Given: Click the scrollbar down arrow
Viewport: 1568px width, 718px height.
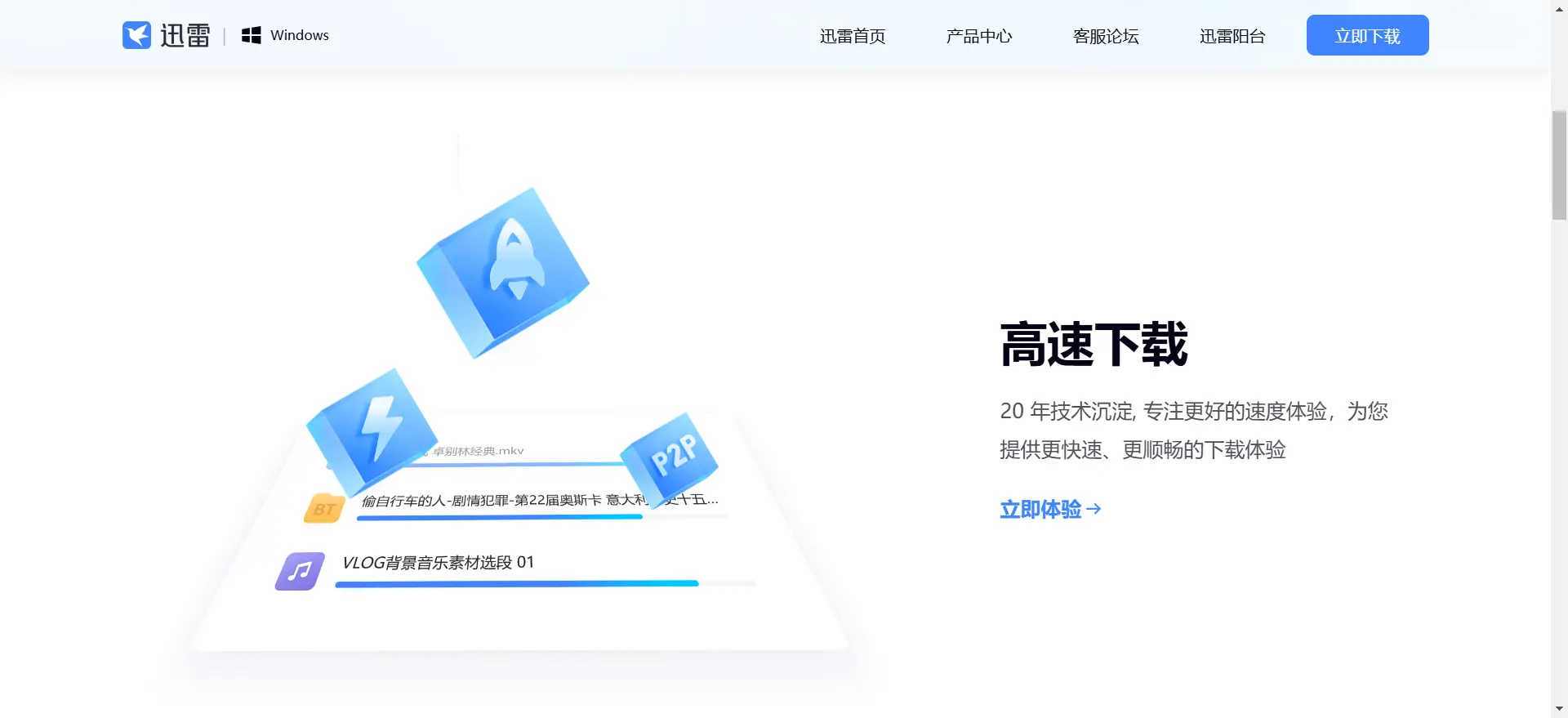Looking at the screenshot, I should coord(1559,709).
